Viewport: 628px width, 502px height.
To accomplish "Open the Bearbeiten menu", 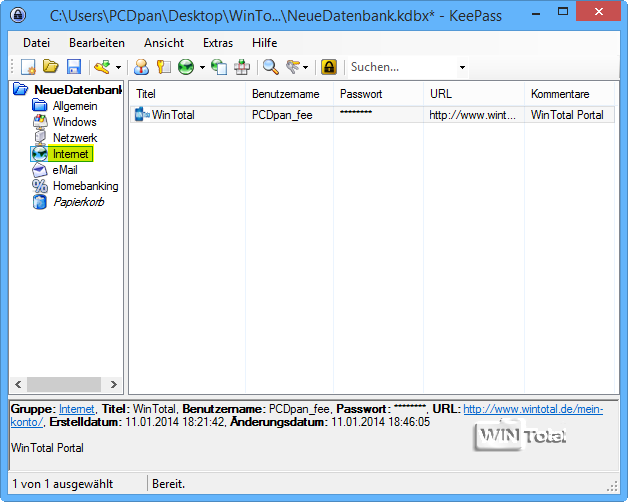I will (x=97, y=43).
